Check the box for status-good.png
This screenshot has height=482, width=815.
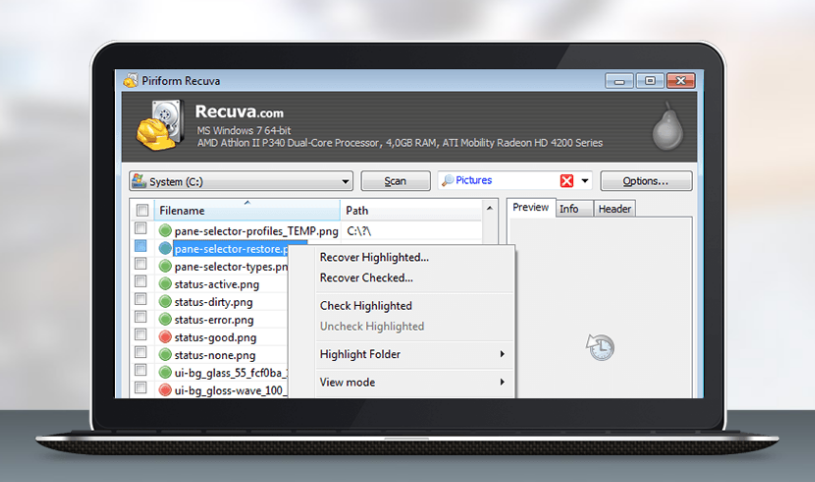140,334
